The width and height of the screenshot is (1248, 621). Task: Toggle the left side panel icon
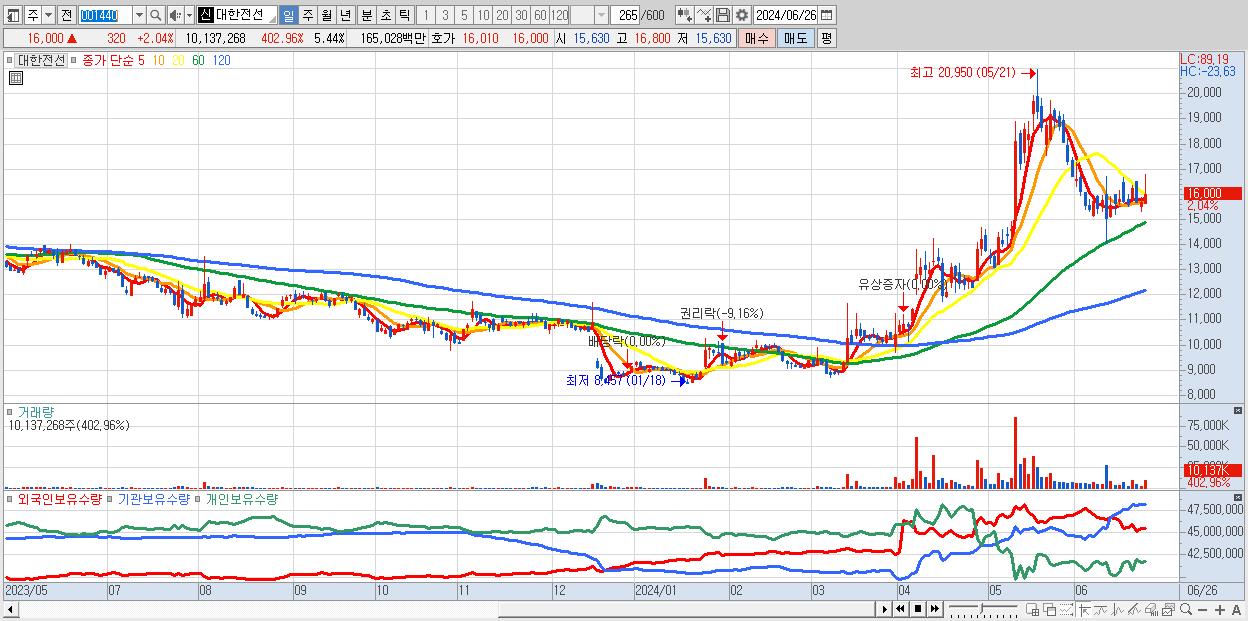point(13,15)
